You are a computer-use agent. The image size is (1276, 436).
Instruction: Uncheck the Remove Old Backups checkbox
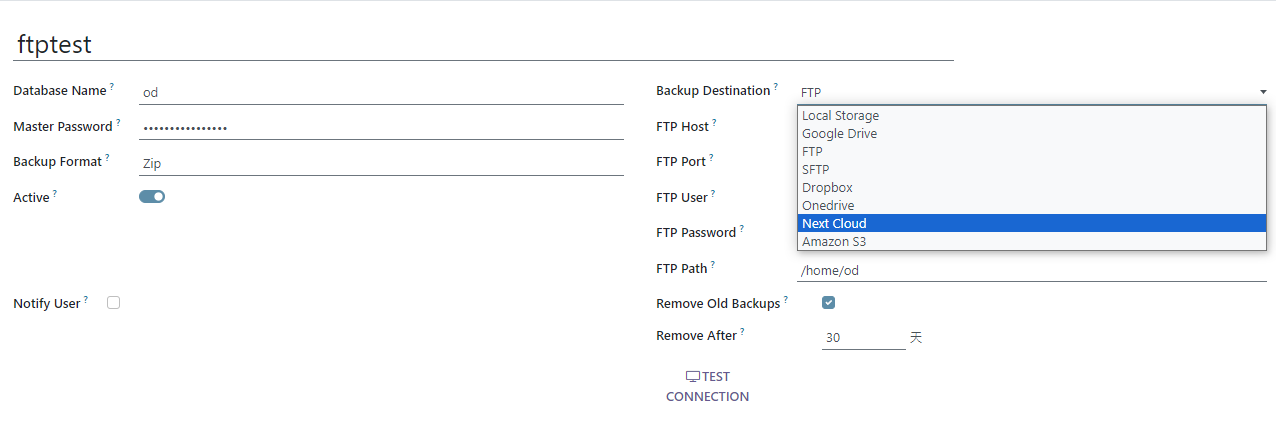(x=828, y=302)
